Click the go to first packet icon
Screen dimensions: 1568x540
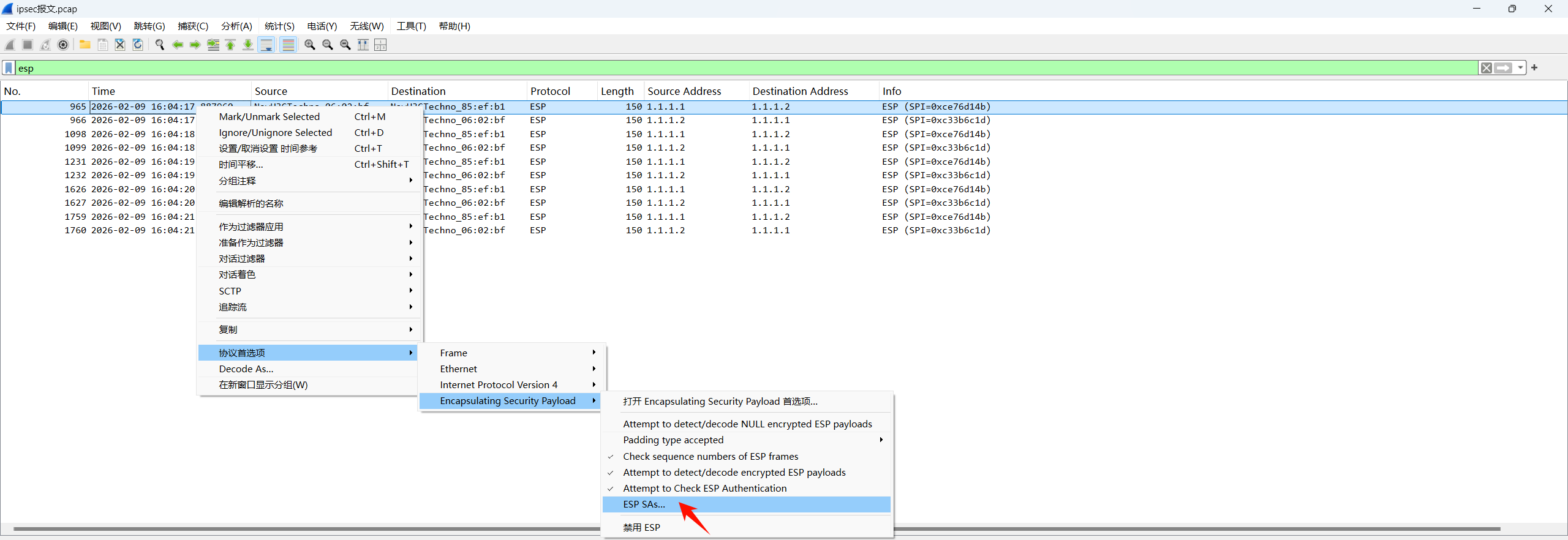tap(230, 45)
